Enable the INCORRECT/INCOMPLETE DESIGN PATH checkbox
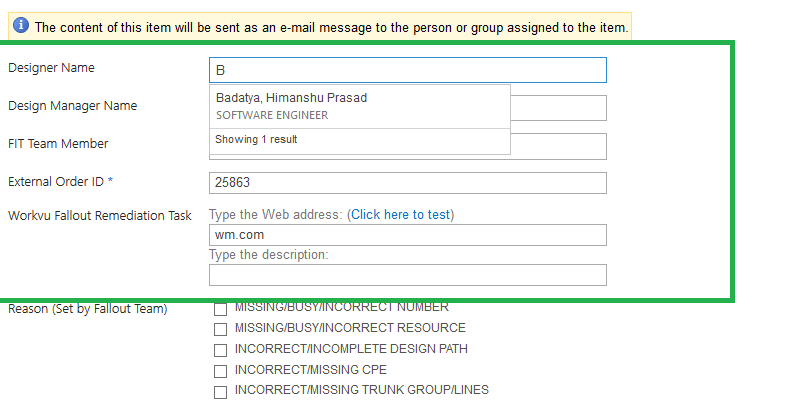This screenshot has height=415, width=811. (220, 350)
